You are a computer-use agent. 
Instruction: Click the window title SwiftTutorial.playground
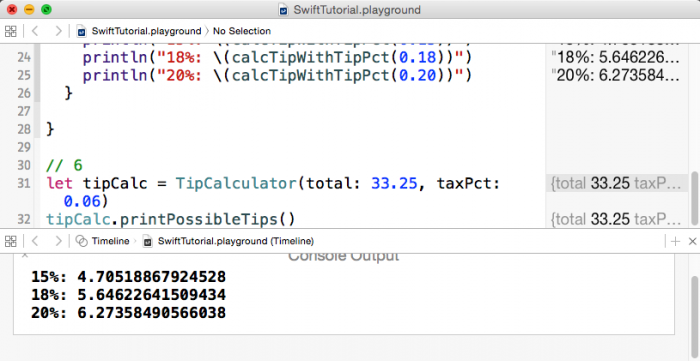pos(357,10)
